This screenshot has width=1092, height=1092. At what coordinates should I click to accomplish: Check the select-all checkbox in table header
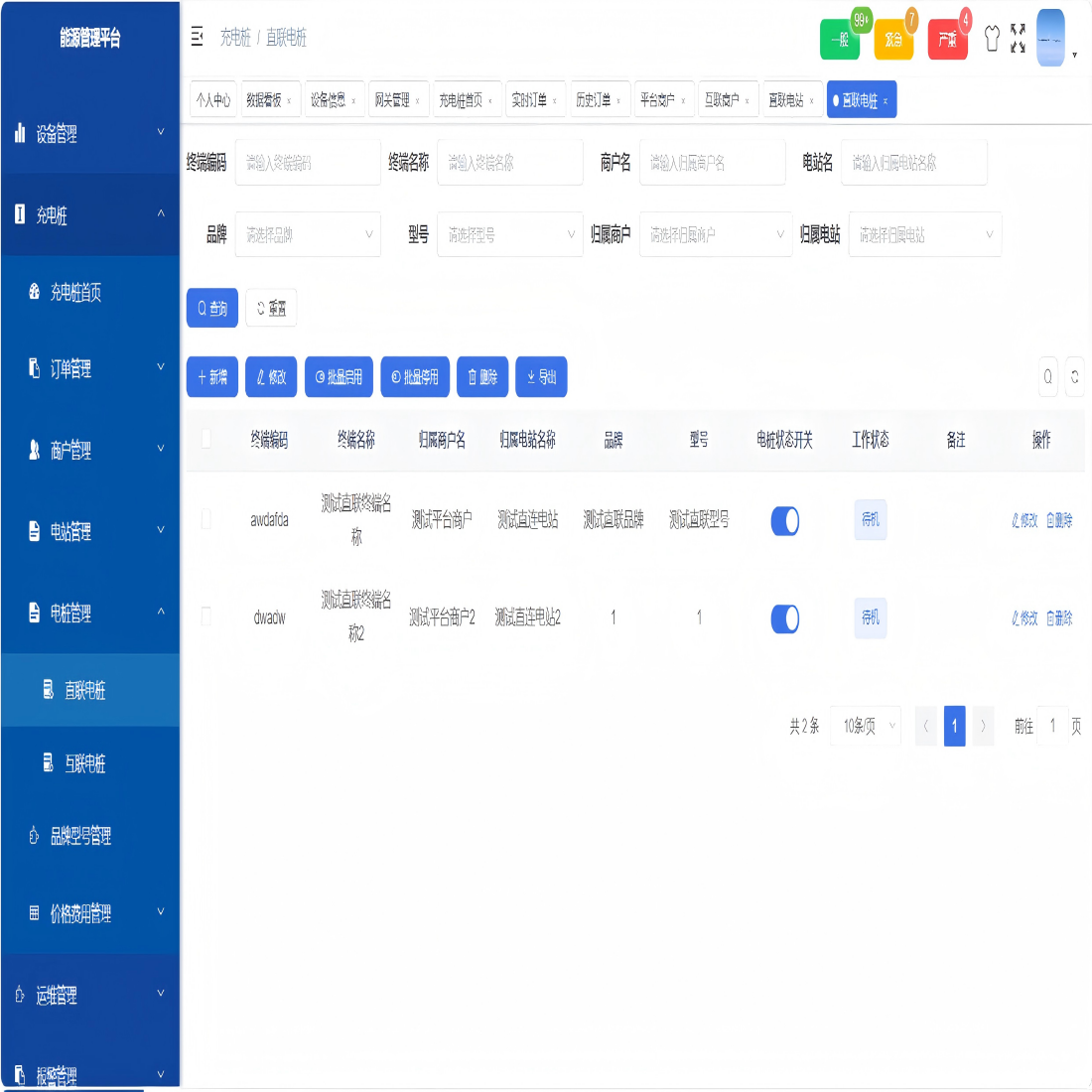[206, 439]
